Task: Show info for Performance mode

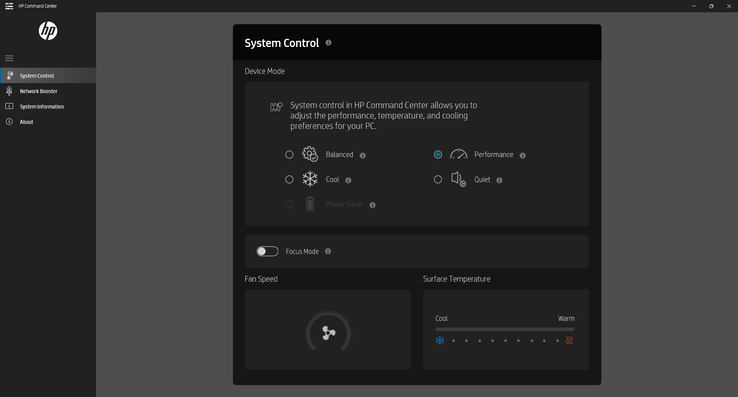Action: (x=522, y=155)
